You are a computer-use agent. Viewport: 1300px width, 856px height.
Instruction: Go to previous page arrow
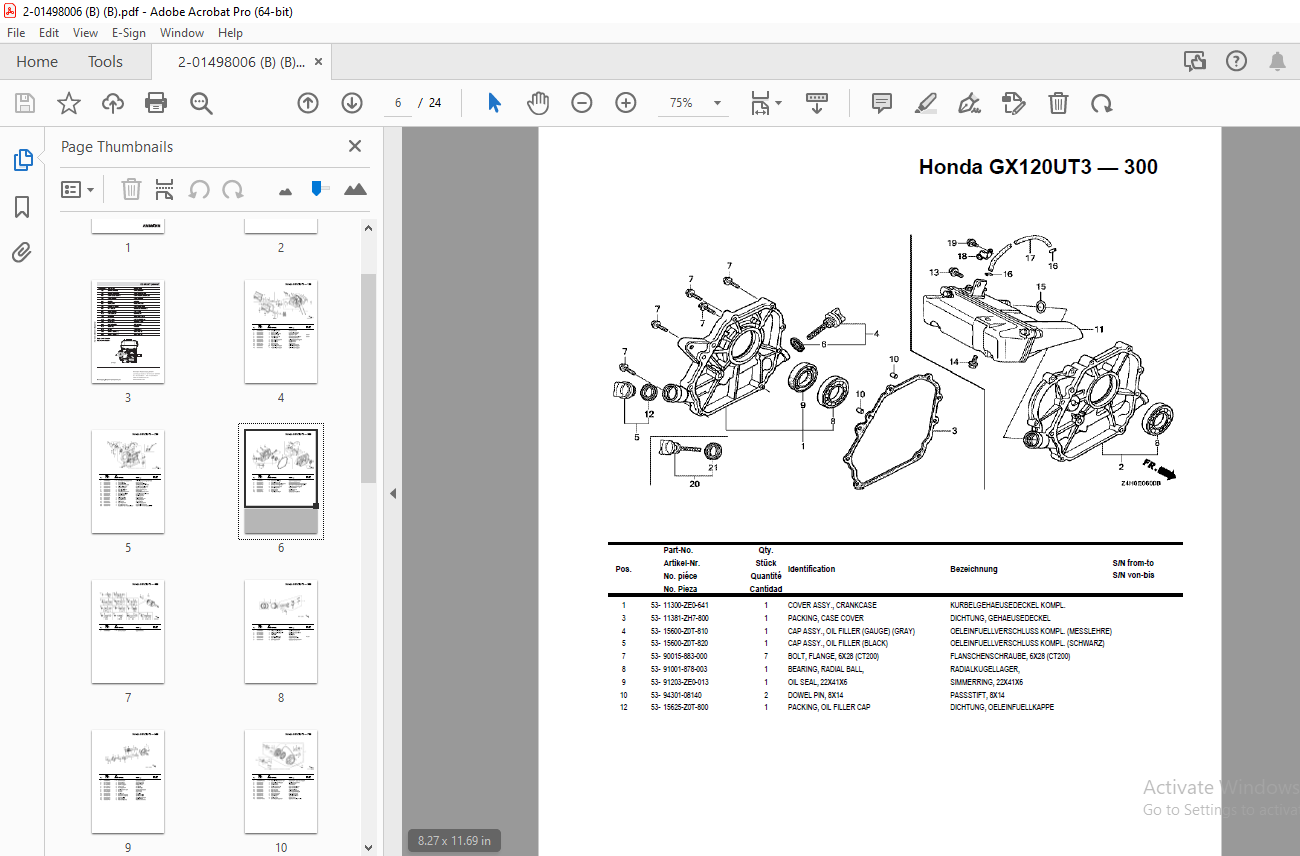coord(308,103)
